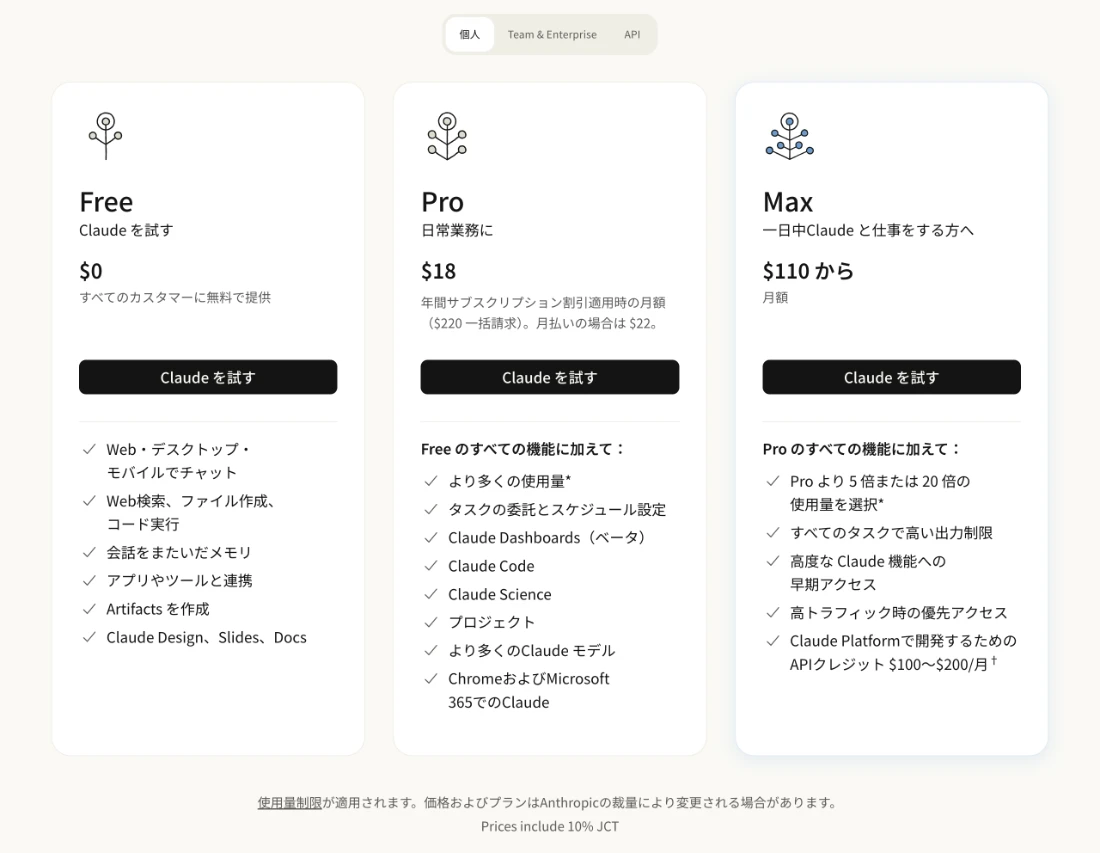The width and height of the screenshot is (1100, 853).
Task: Click the $18 price text
Action: pos(438,271)
